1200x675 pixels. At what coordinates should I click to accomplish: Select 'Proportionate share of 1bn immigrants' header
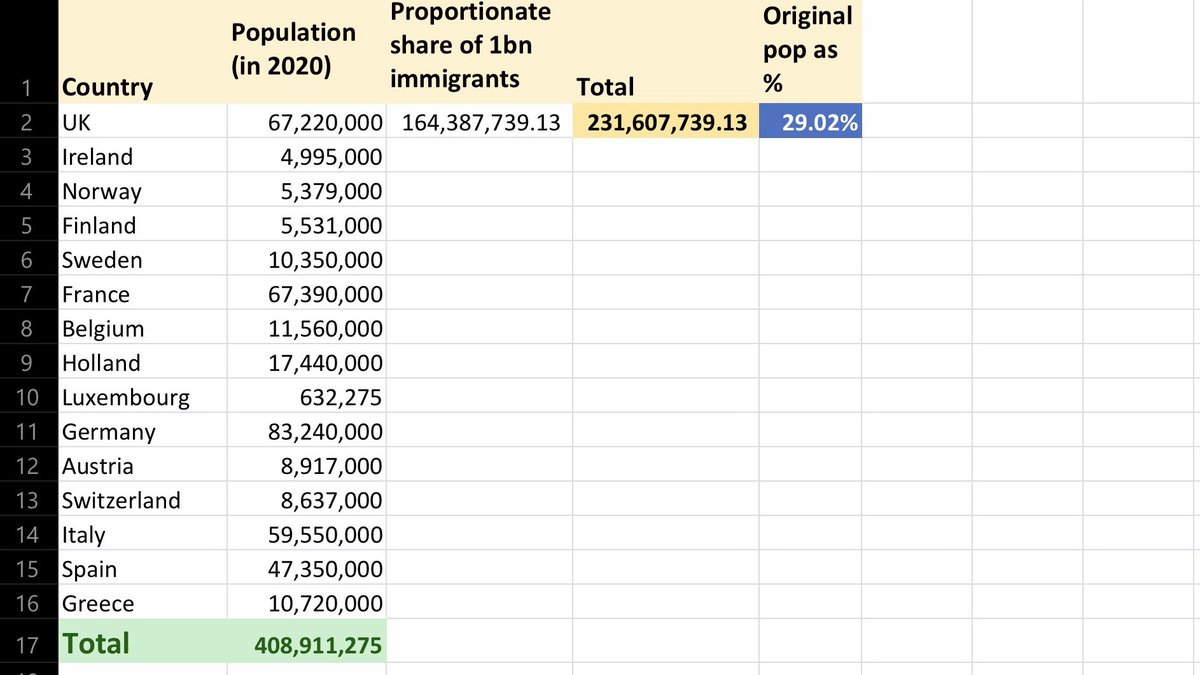479,51
